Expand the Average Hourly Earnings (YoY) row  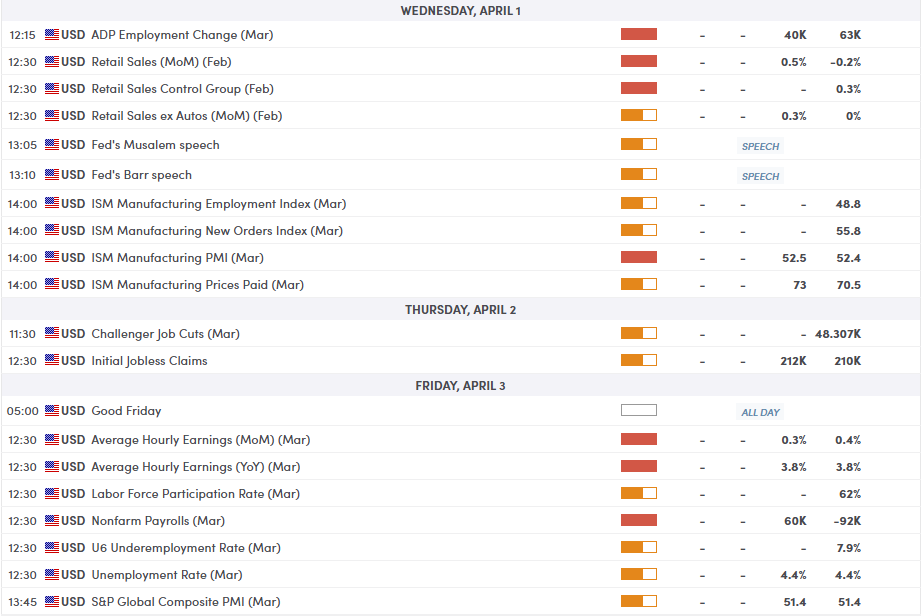460,467
